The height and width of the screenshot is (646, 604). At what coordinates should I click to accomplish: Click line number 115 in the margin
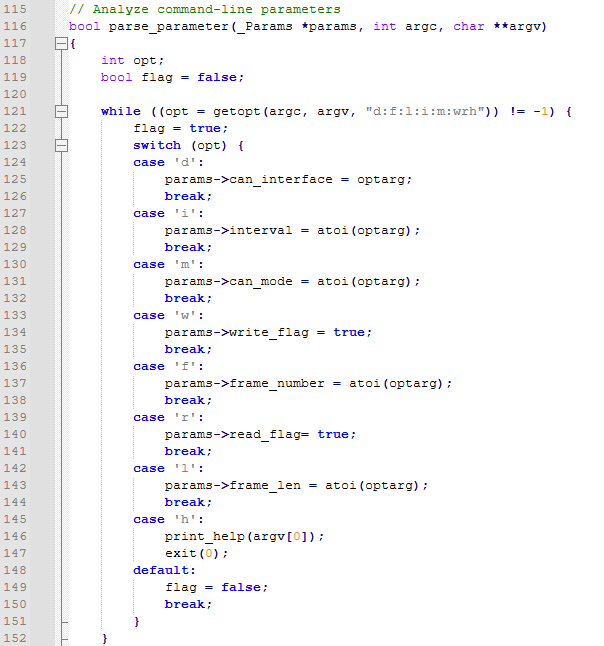[15, 9]
